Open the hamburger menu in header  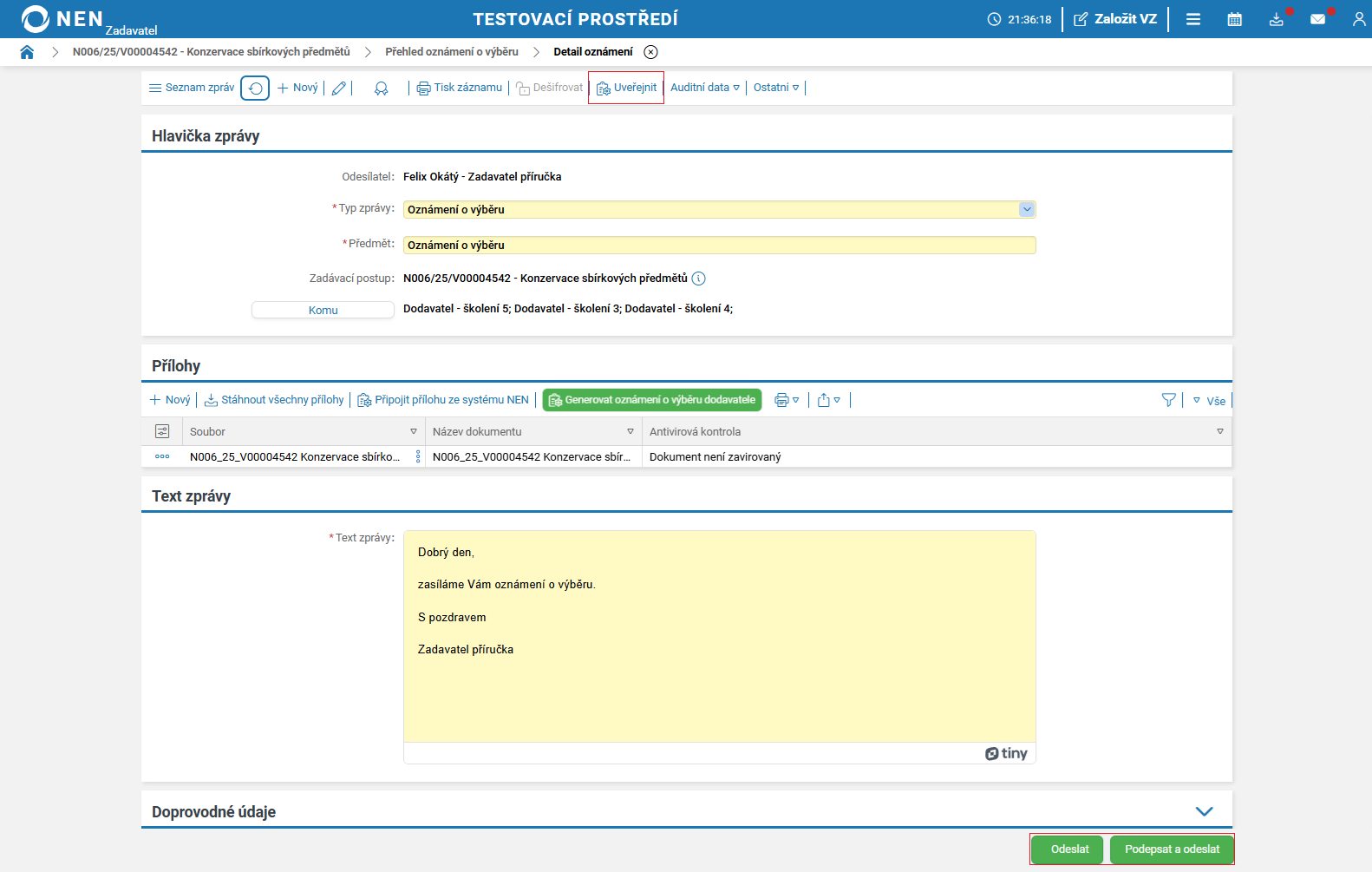[1193, 19]
